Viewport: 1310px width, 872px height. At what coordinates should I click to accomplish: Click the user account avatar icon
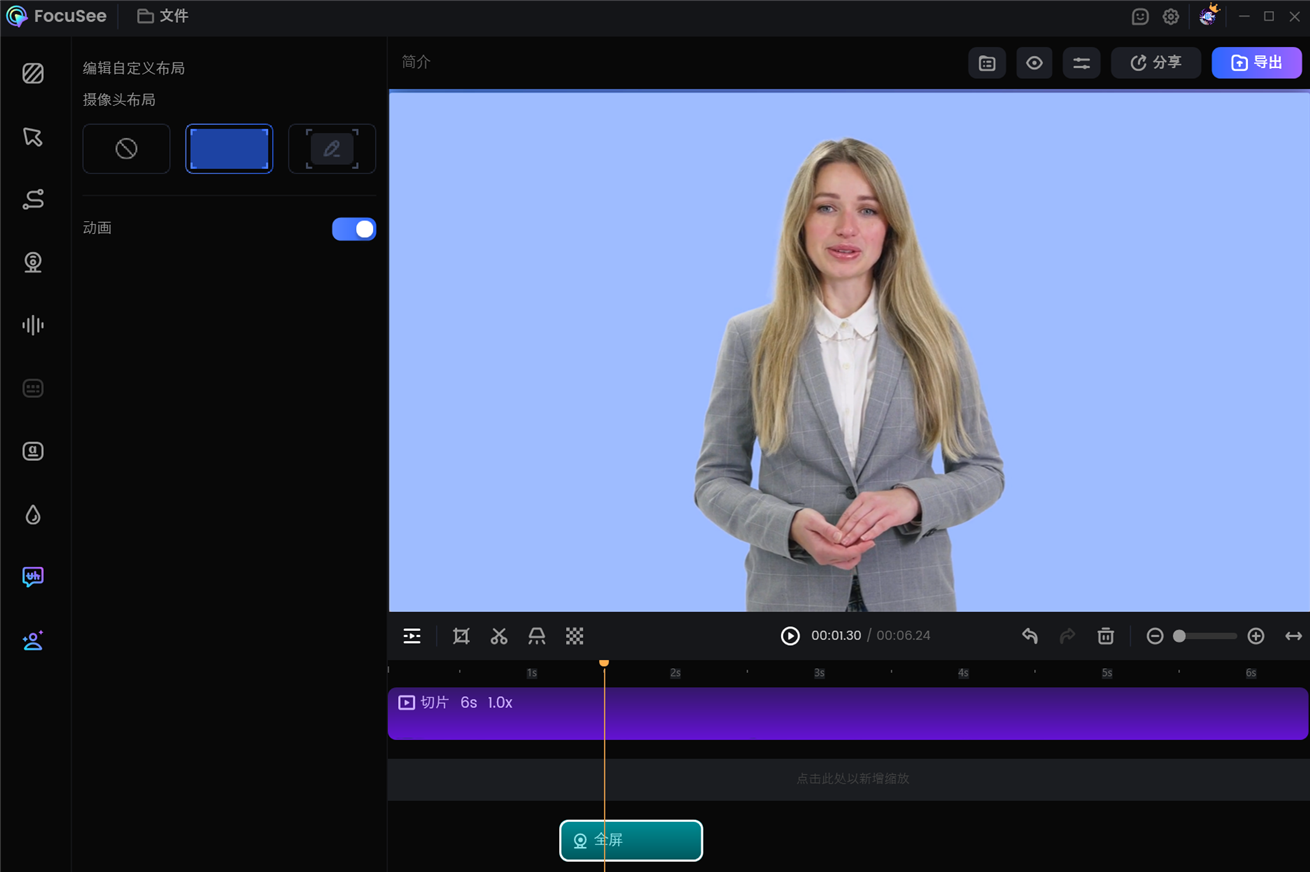[1209, 15]
